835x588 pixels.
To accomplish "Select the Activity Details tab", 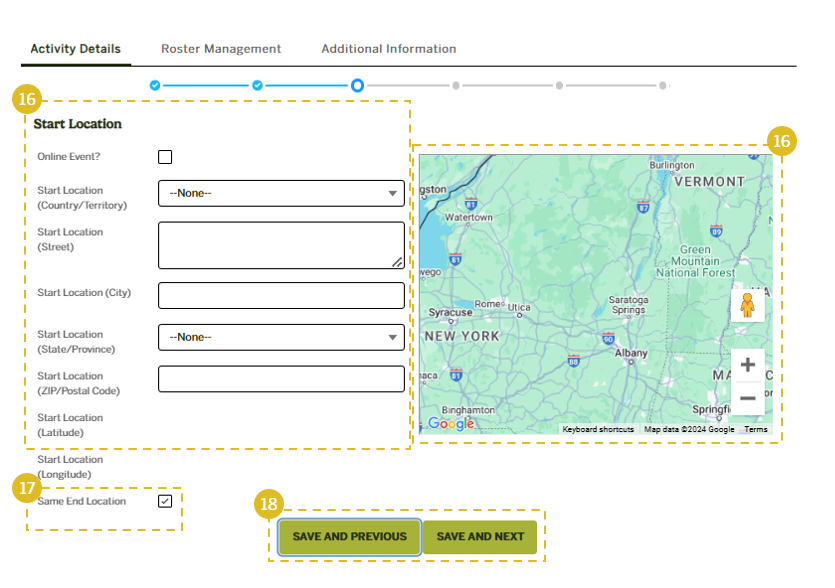I will 75,49.
